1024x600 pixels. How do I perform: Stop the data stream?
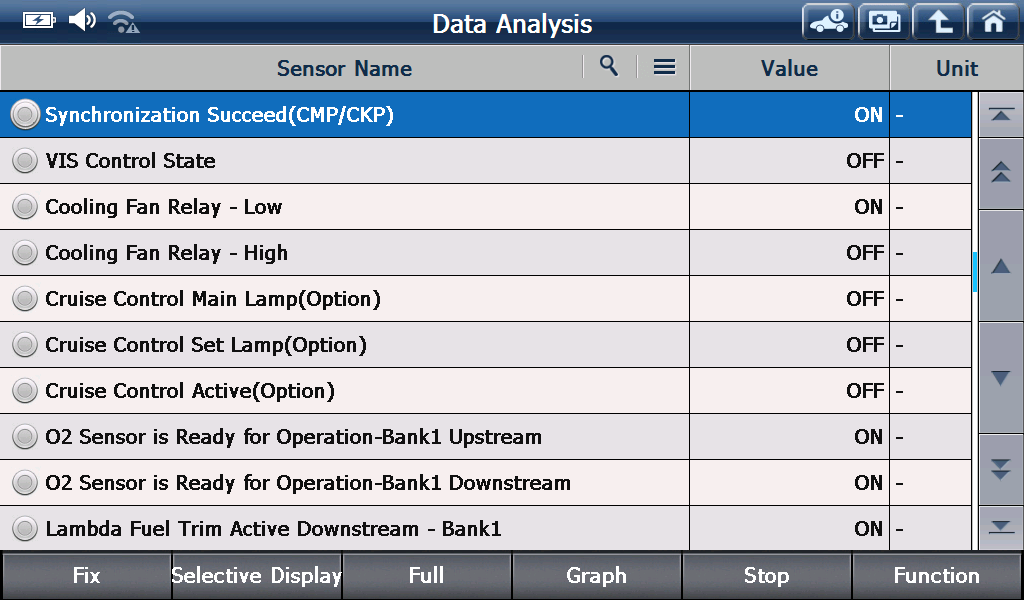767,576
